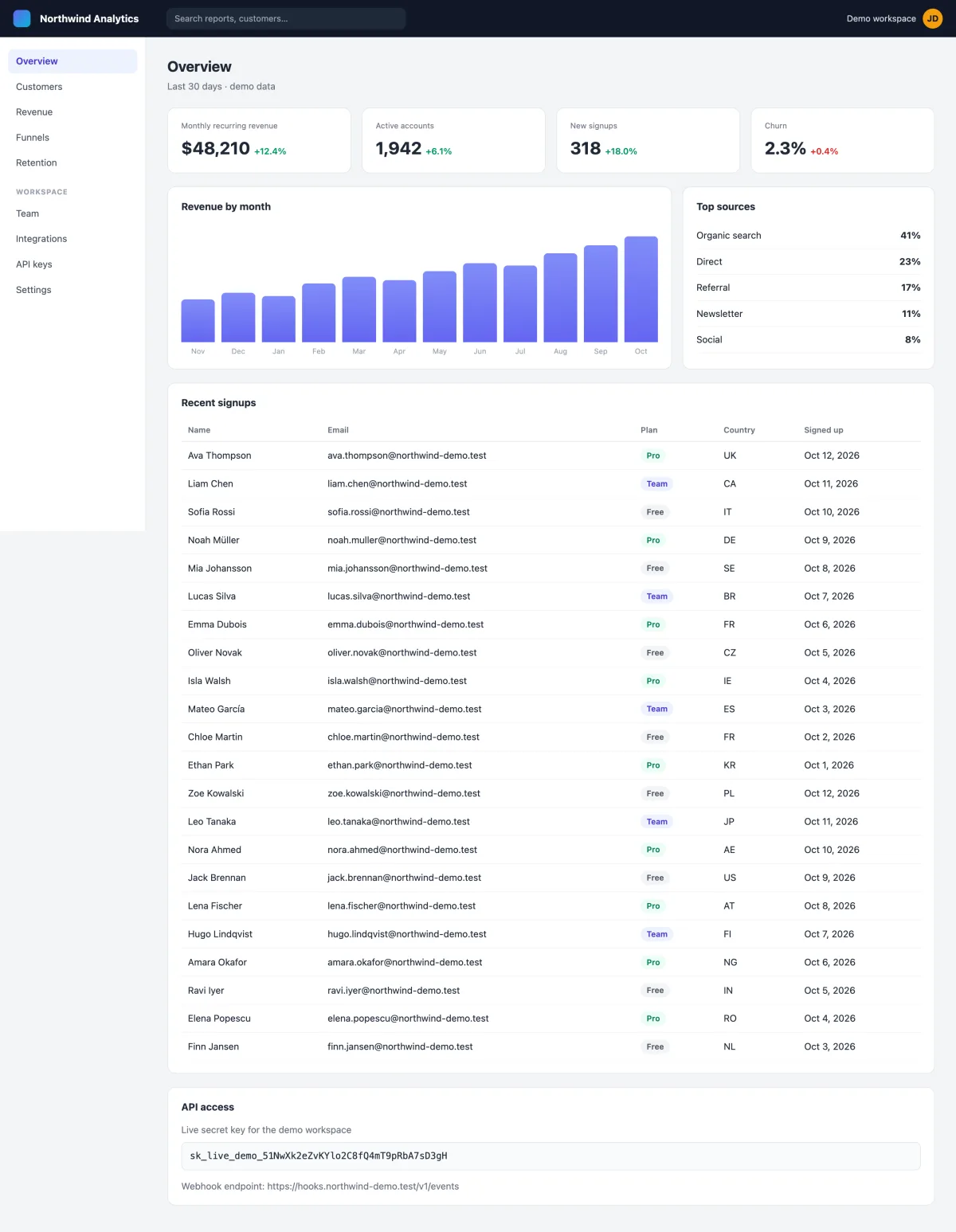Click jack.brennan@northwind-demo.test email
This screenshot has height=1232, width=956.
(405, 878)
